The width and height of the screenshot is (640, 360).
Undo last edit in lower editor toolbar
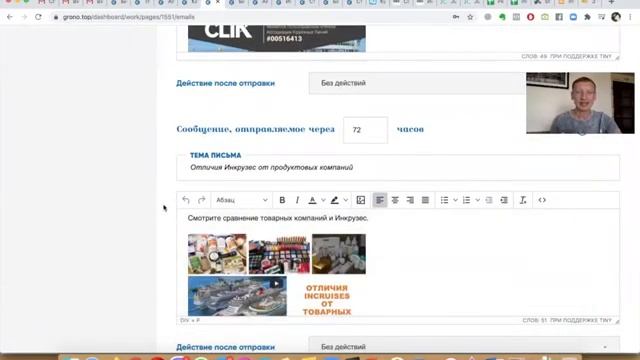[x=186, y=200]
